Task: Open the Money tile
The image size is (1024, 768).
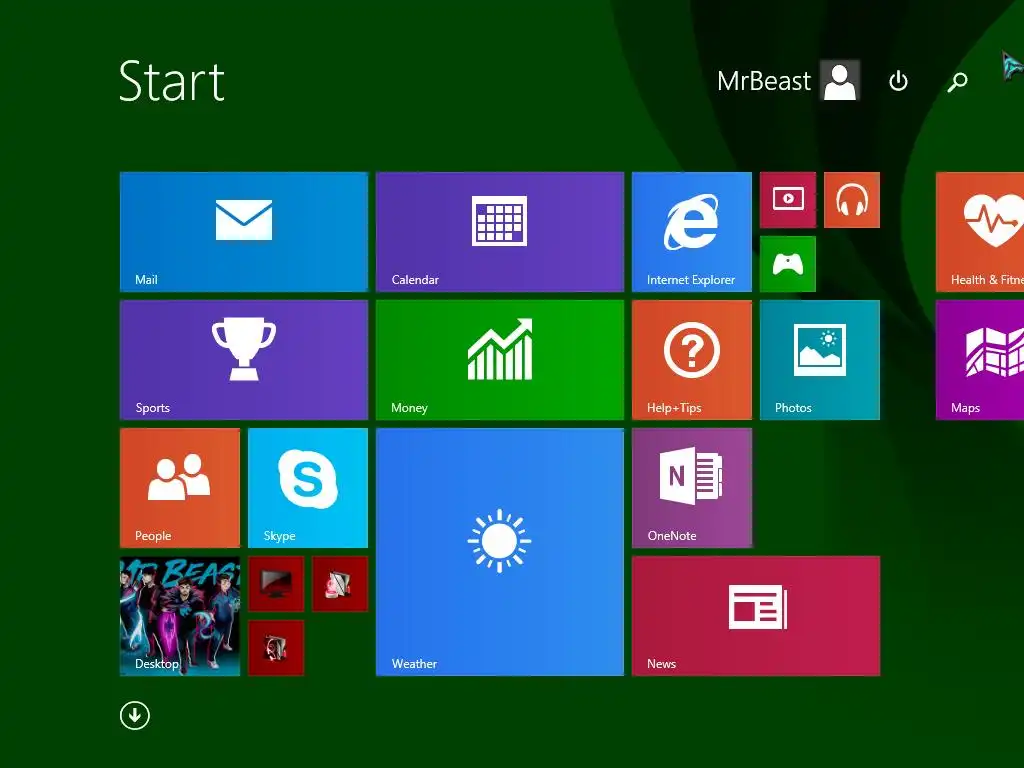Action: coord(500,359)
